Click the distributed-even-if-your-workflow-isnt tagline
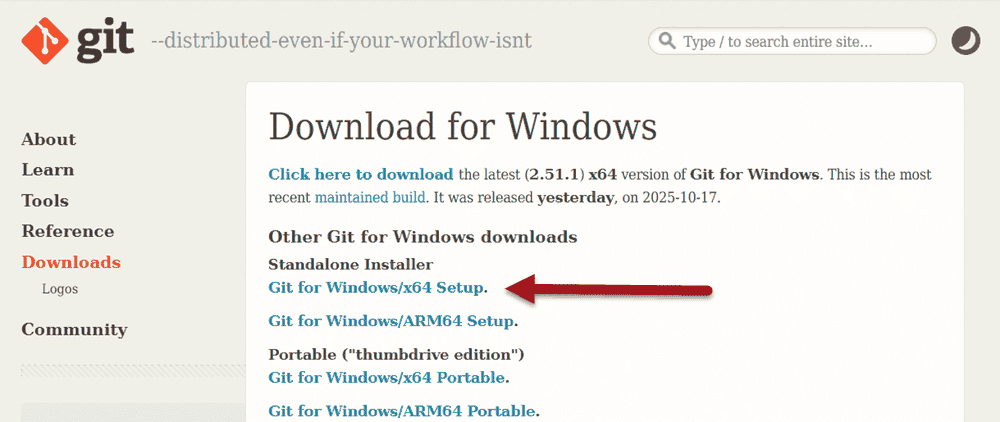The width and height of the screenshot is (1000, 422). tap(340, 41)
